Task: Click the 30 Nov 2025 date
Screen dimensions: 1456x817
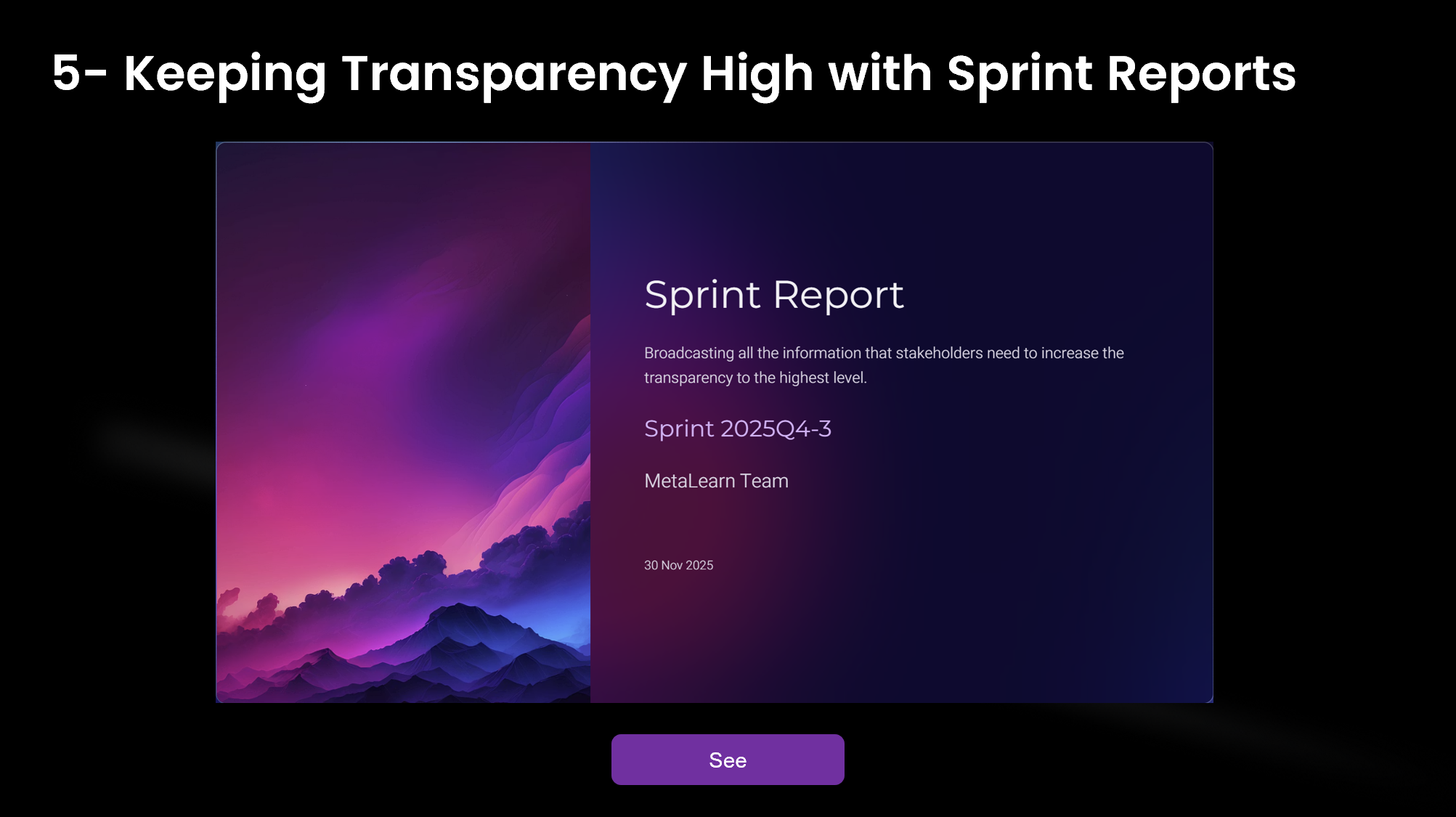Action: [678, 565]
